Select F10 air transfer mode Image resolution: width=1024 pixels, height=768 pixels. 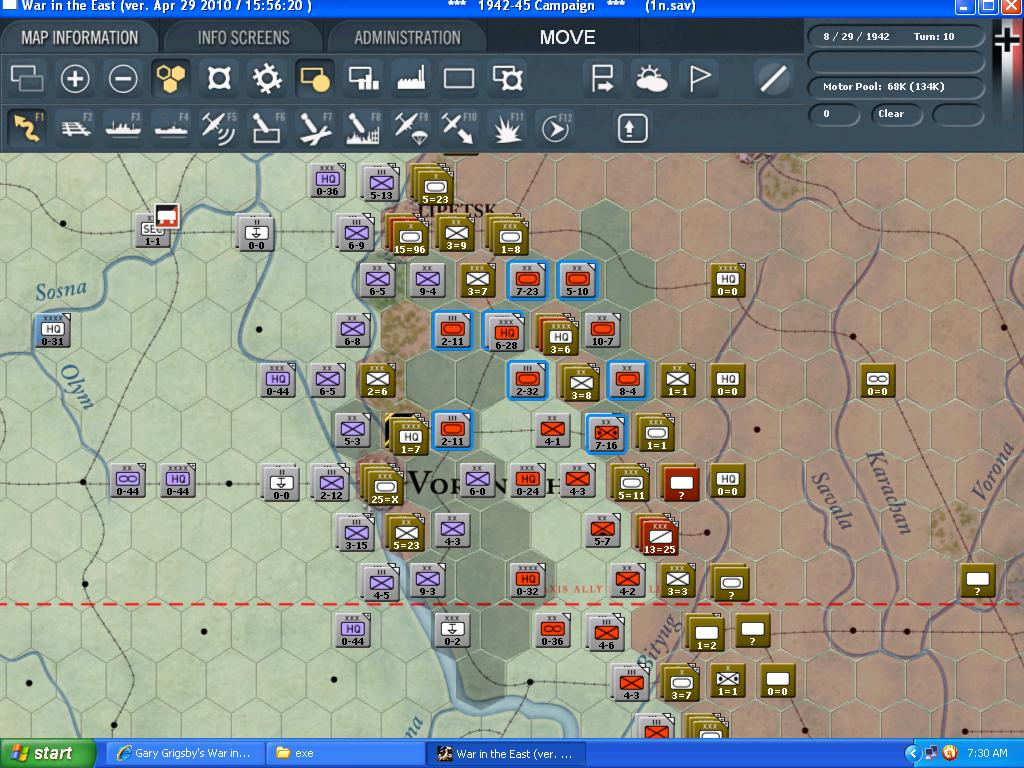click(x=458, y=127)
